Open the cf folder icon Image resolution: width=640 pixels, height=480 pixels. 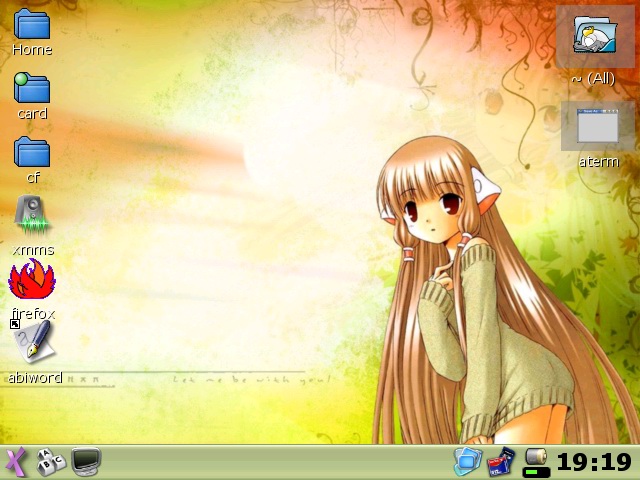point(32,152)
